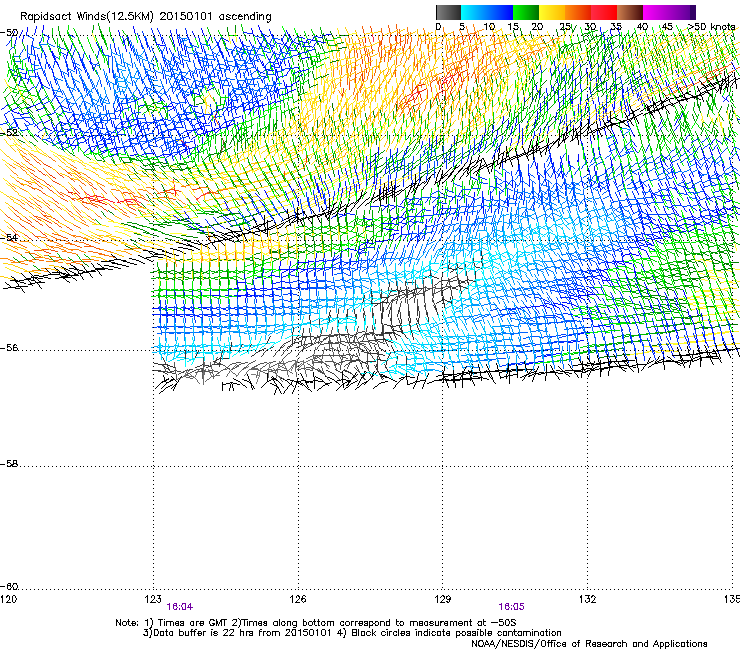Click the latitude label '-54'
Viewport: 740px width, 650px height.
click(x=9, y=237)
